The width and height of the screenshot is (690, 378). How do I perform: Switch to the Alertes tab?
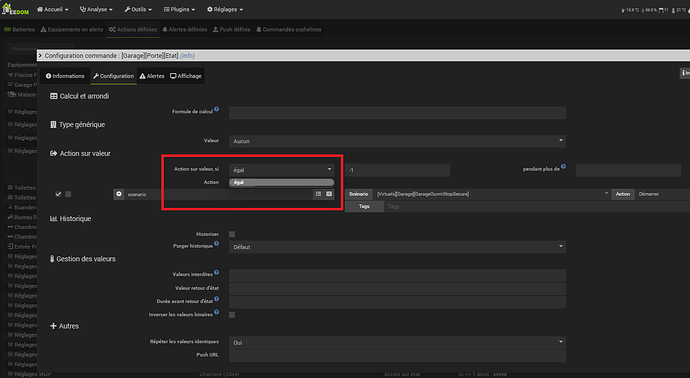[x=152, y=76]
